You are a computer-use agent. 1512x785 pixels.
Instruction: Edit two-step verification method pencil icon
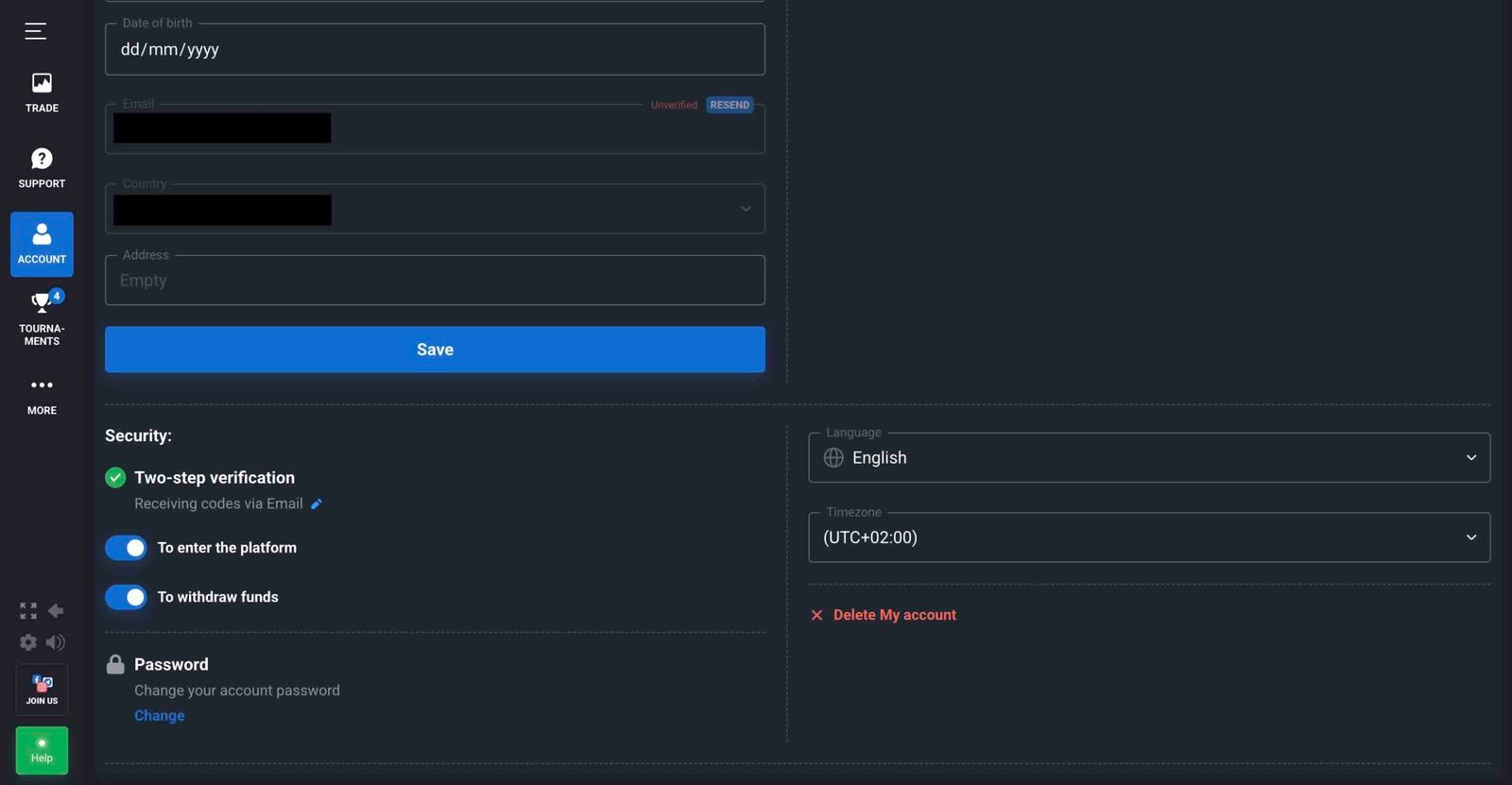pyautogui.click(x=317, y=504)
